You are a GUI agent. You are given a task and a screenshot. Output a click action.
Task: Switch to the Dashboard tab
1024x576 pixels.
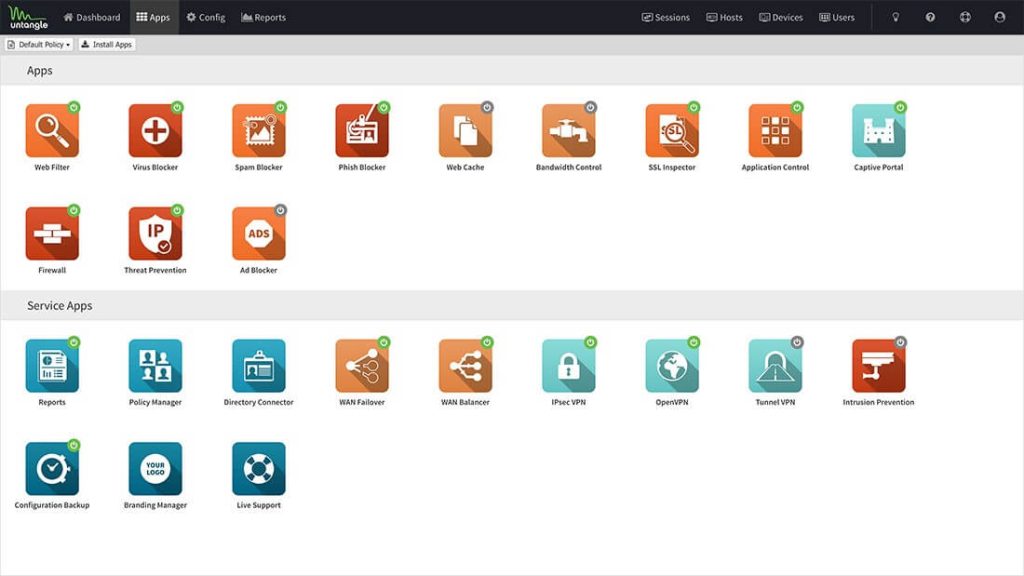point(91,18)
